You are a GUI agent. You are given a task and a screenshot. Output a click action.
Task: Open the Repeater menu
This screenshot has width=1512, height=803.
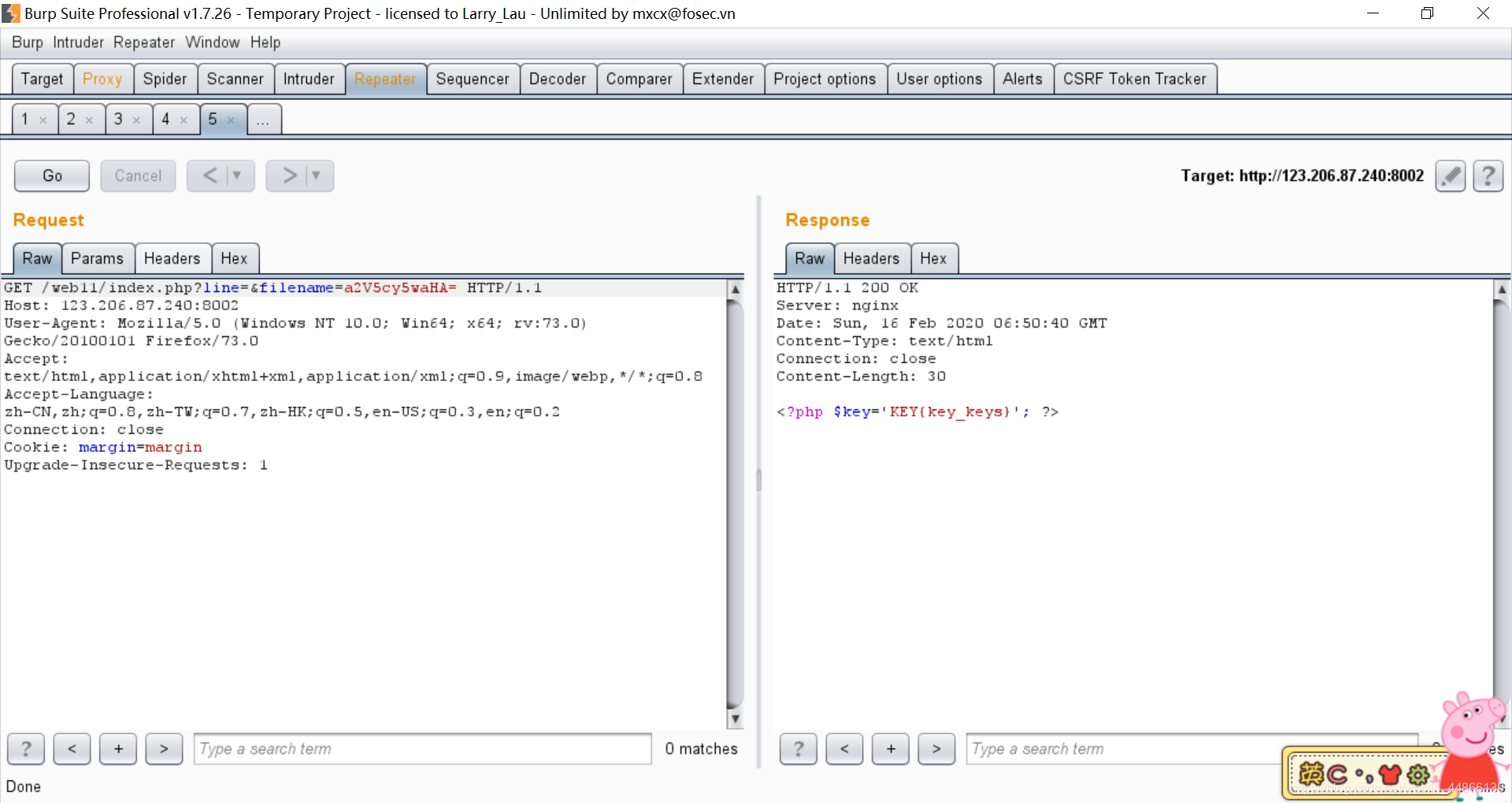click(144, 43)
